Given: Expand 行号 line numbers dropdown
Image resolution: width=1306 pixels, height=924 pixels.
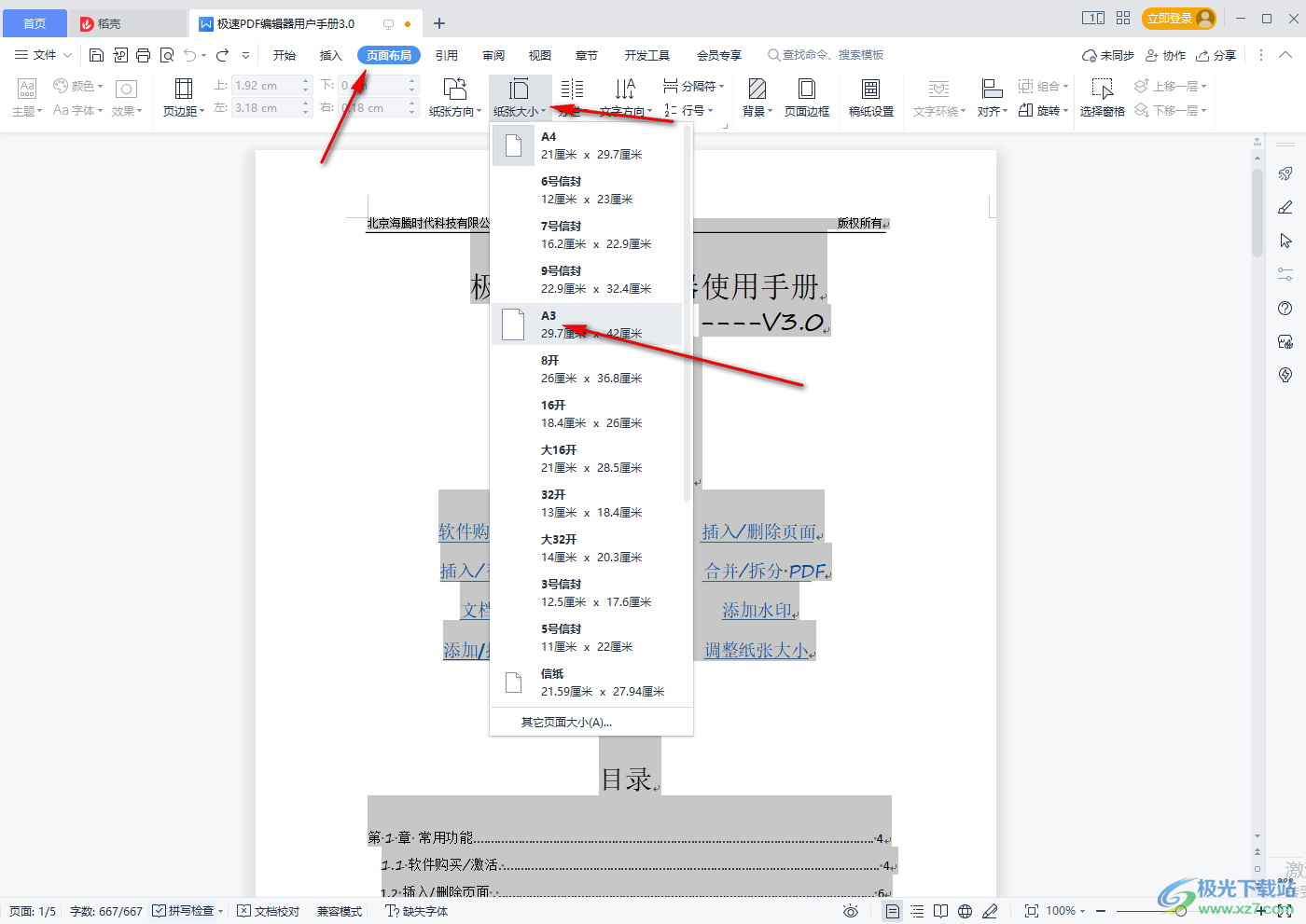Looking at the screenshot, I should (688, 110).
